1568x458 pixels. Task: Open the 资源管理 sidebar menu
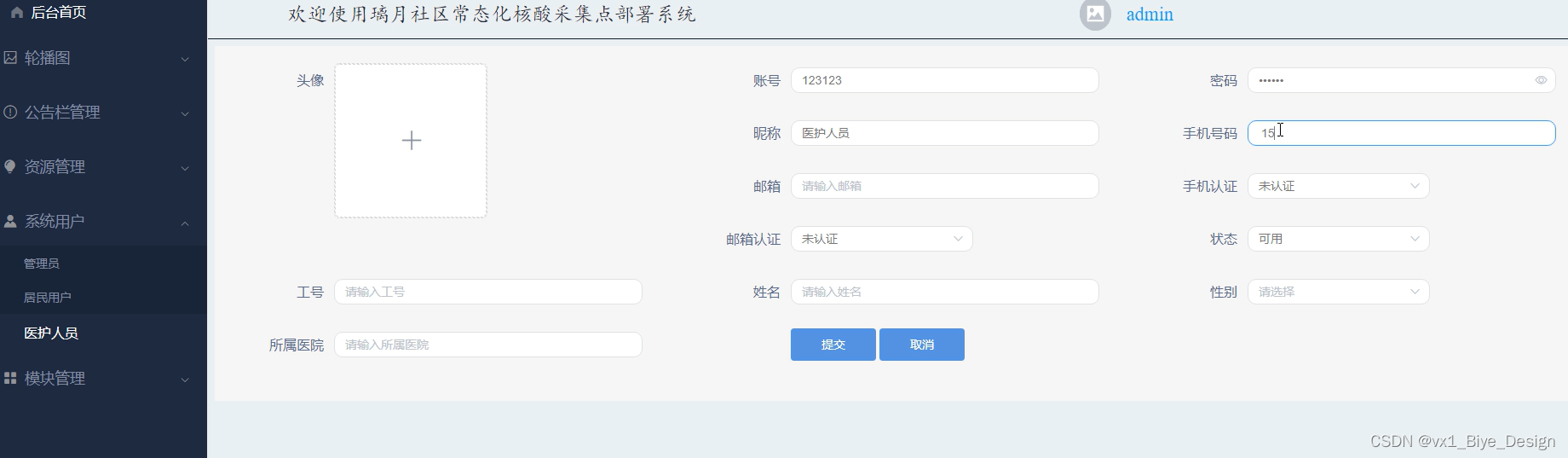pos(103,166)
